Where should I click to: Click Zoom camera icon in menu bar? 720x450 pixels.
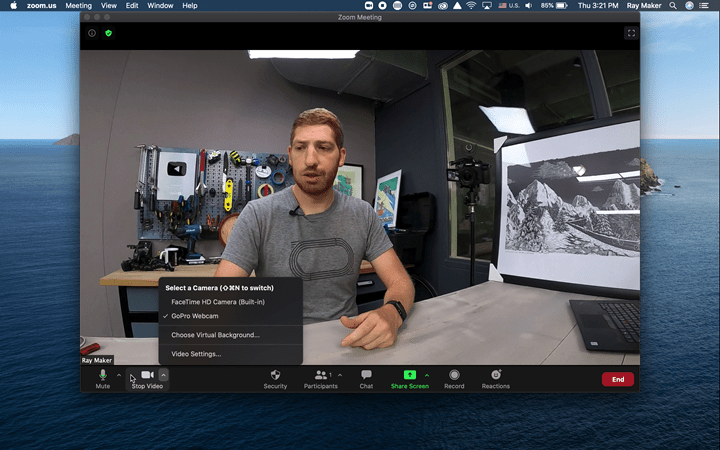[369, 6]
